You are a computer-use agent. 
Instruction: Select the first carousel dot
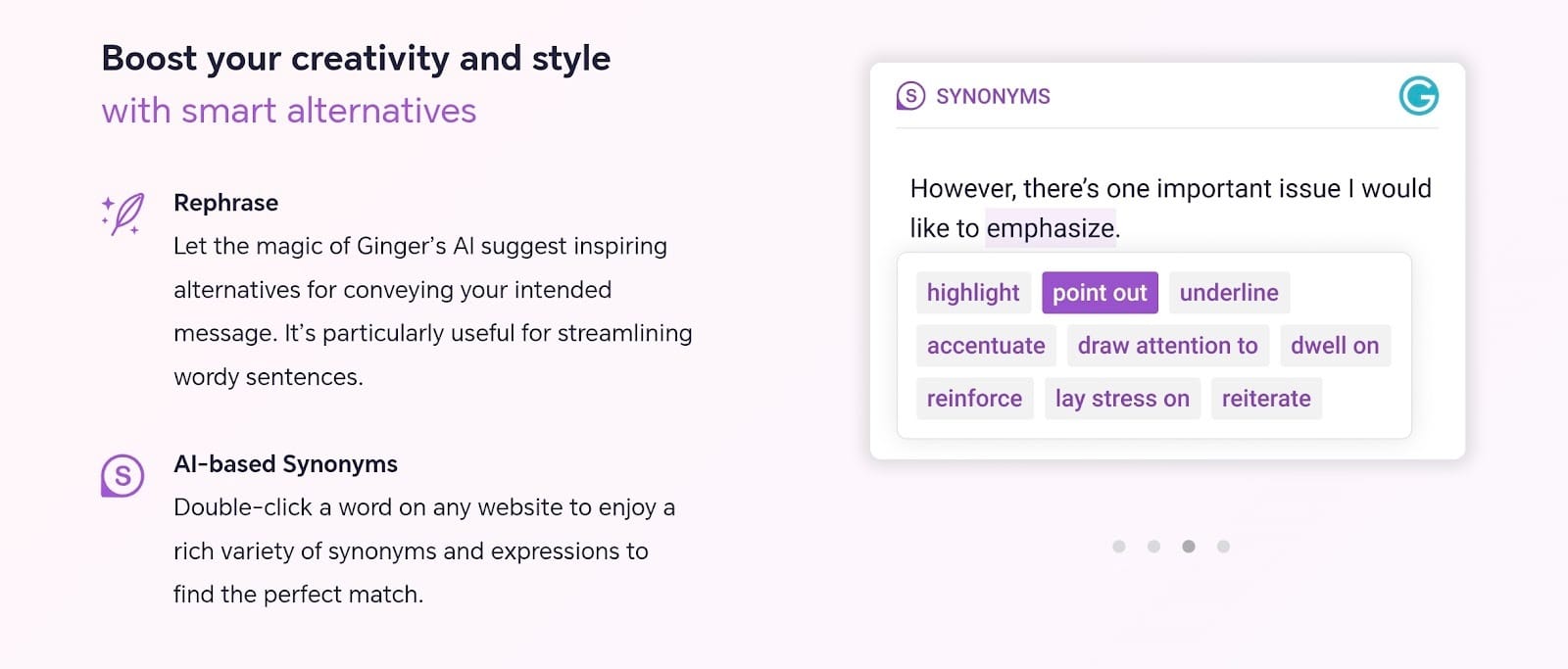point(1119,547)
